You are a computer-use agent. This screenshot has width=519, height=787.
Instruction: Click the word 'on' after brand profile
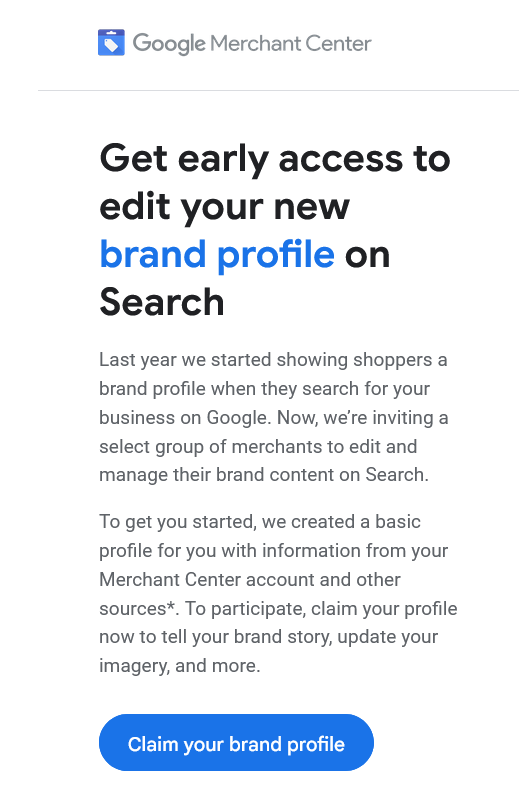(x=367, y=255)
